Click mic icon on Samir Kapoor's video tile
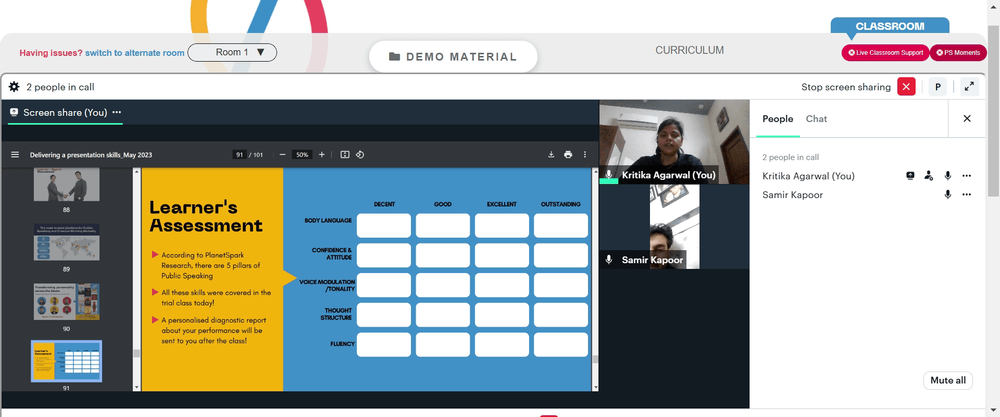This screenshot has width=1000, height=417. click(609, 260)
